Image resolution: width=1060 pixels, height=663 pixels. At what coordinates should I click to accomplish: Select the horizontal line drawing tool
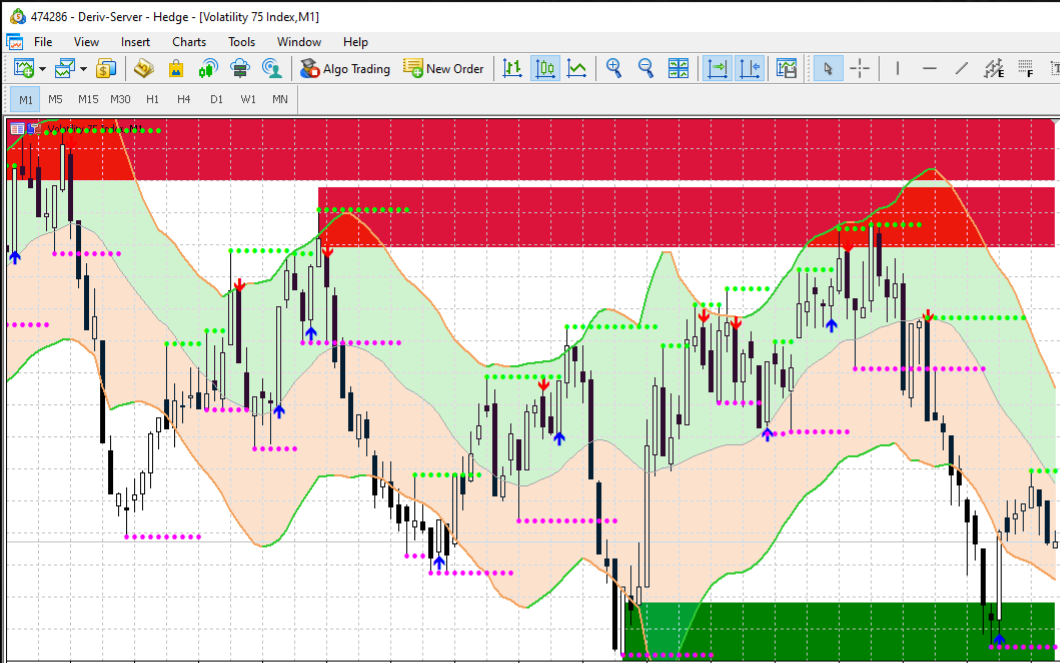[930, 68]
